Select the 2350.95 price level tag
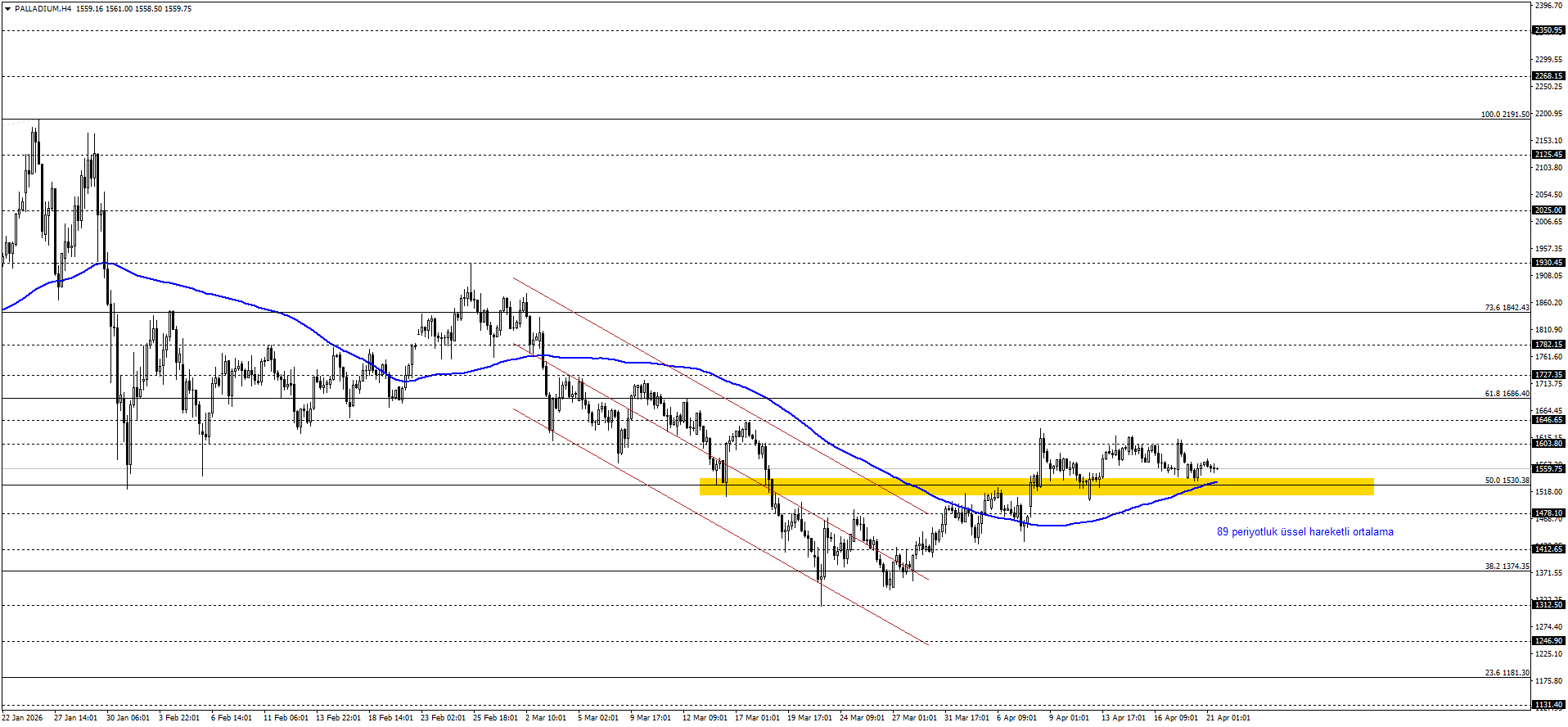This screenshot has width=1568, height=727. pos(1548,30)
